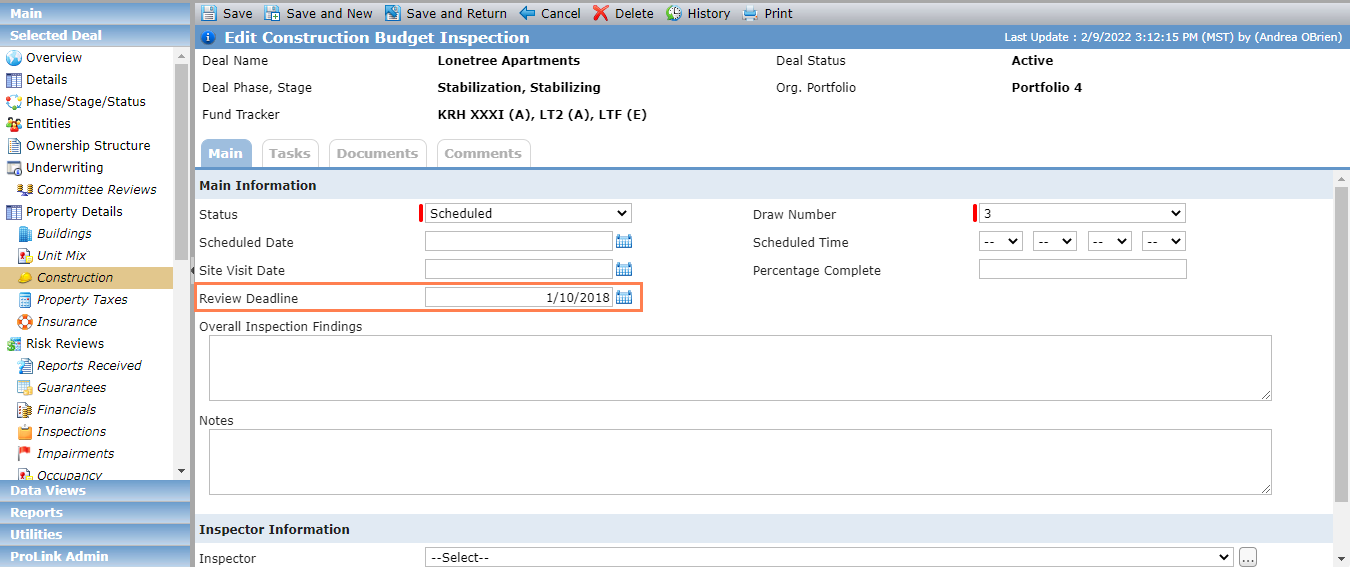The width and height of the screenshot is (1350, 567).
Task: Click the Entities people icon
Action: click(x=14, y=124)
